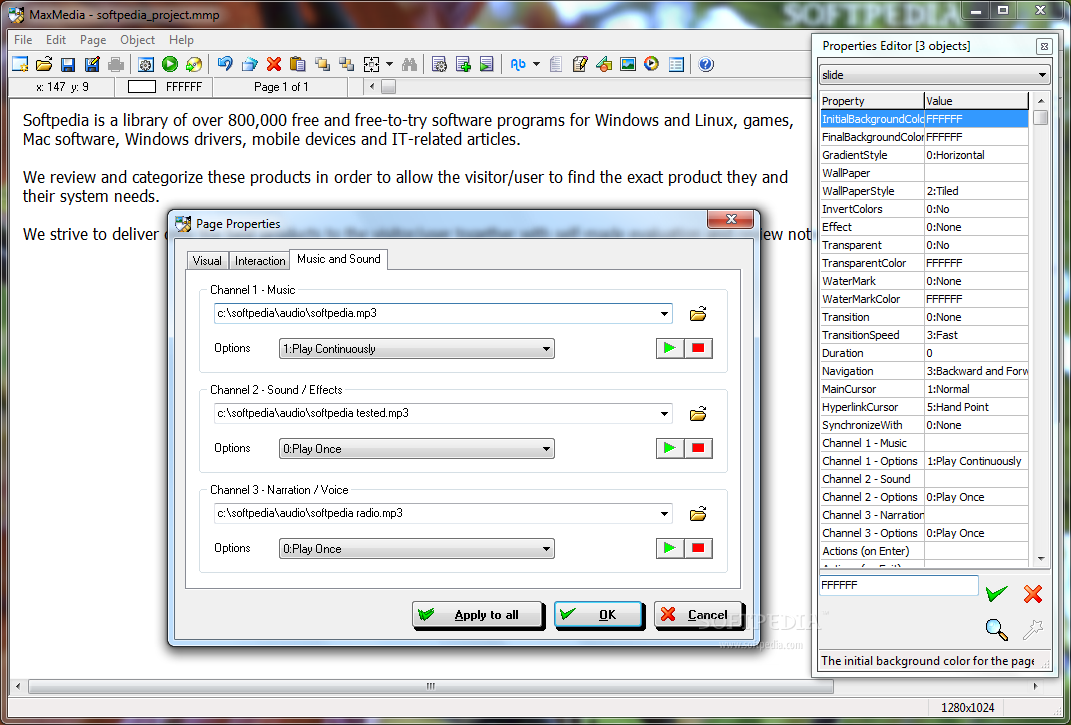Open the Ab text tool dropdown arrow
Image resolution: width=1071 pixels, height=725 pixels.
(x=536, y=64)
